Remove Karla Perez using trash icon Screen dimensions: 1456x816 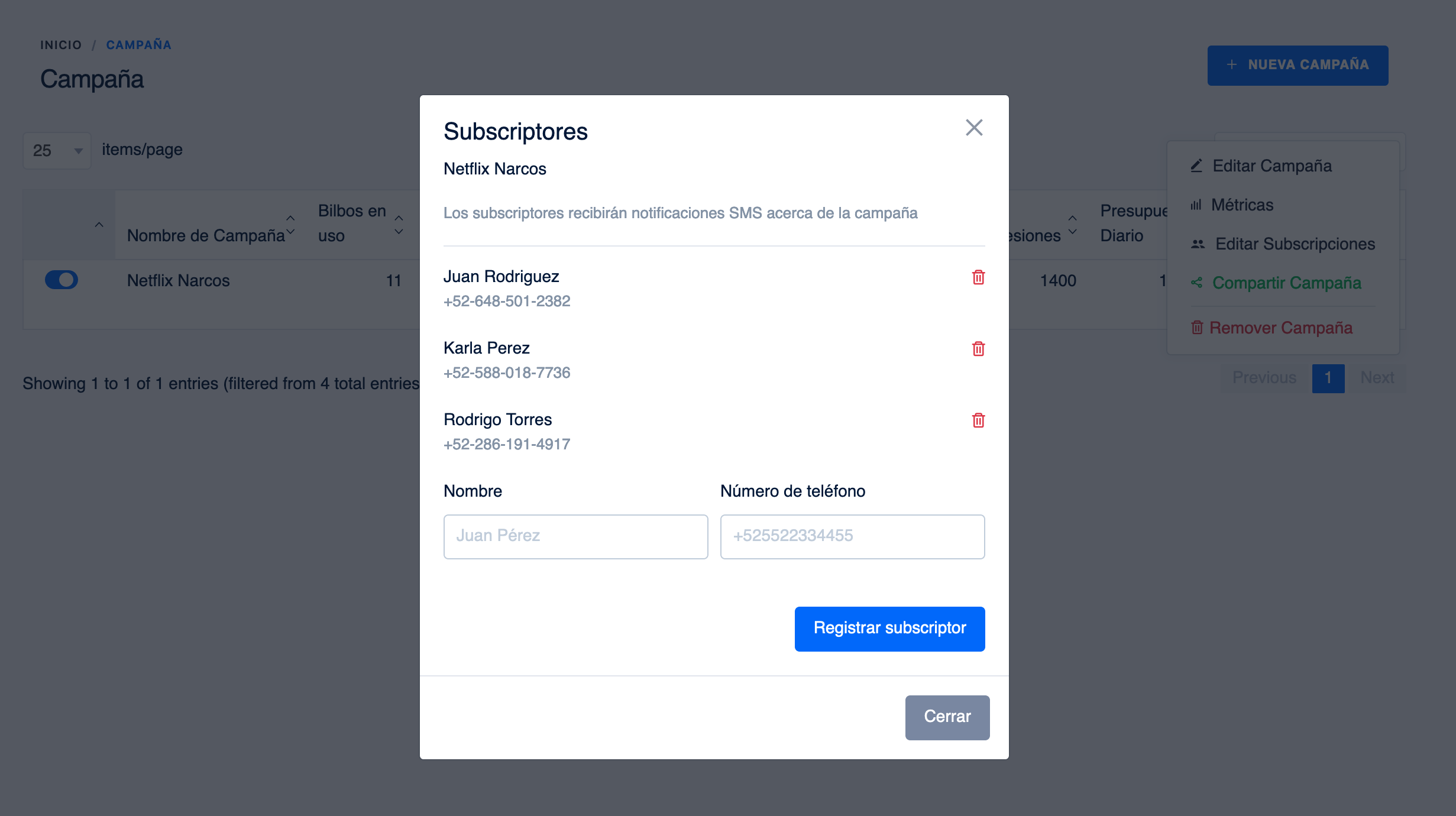pyautogui.click(x=978, y=349)
